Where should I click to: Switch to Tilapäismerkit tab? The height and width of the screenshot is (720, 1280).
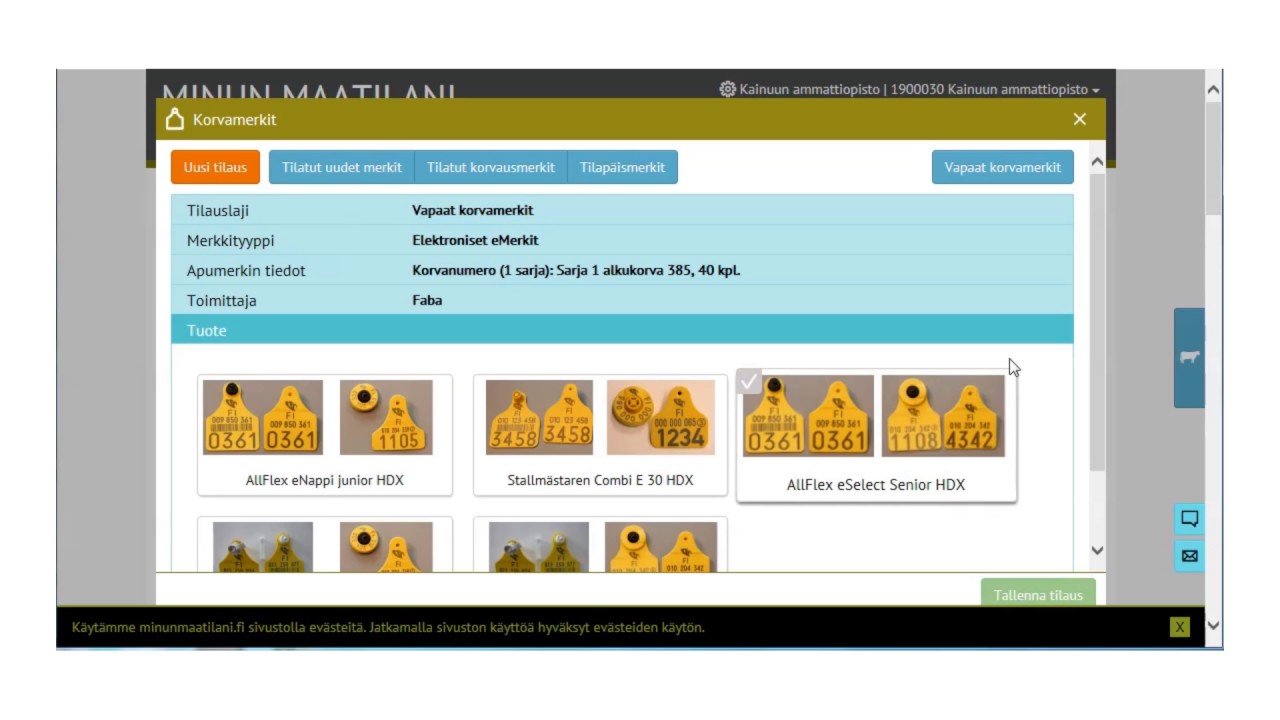click(x=622, y=167)
